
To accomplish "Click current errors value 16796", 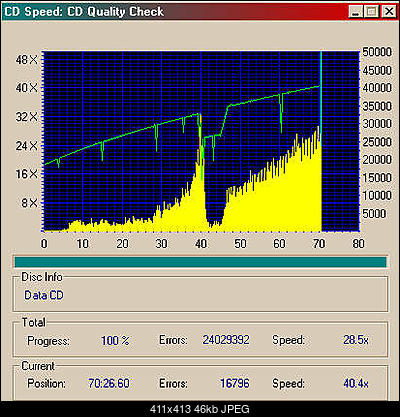I will coord(235,383).
